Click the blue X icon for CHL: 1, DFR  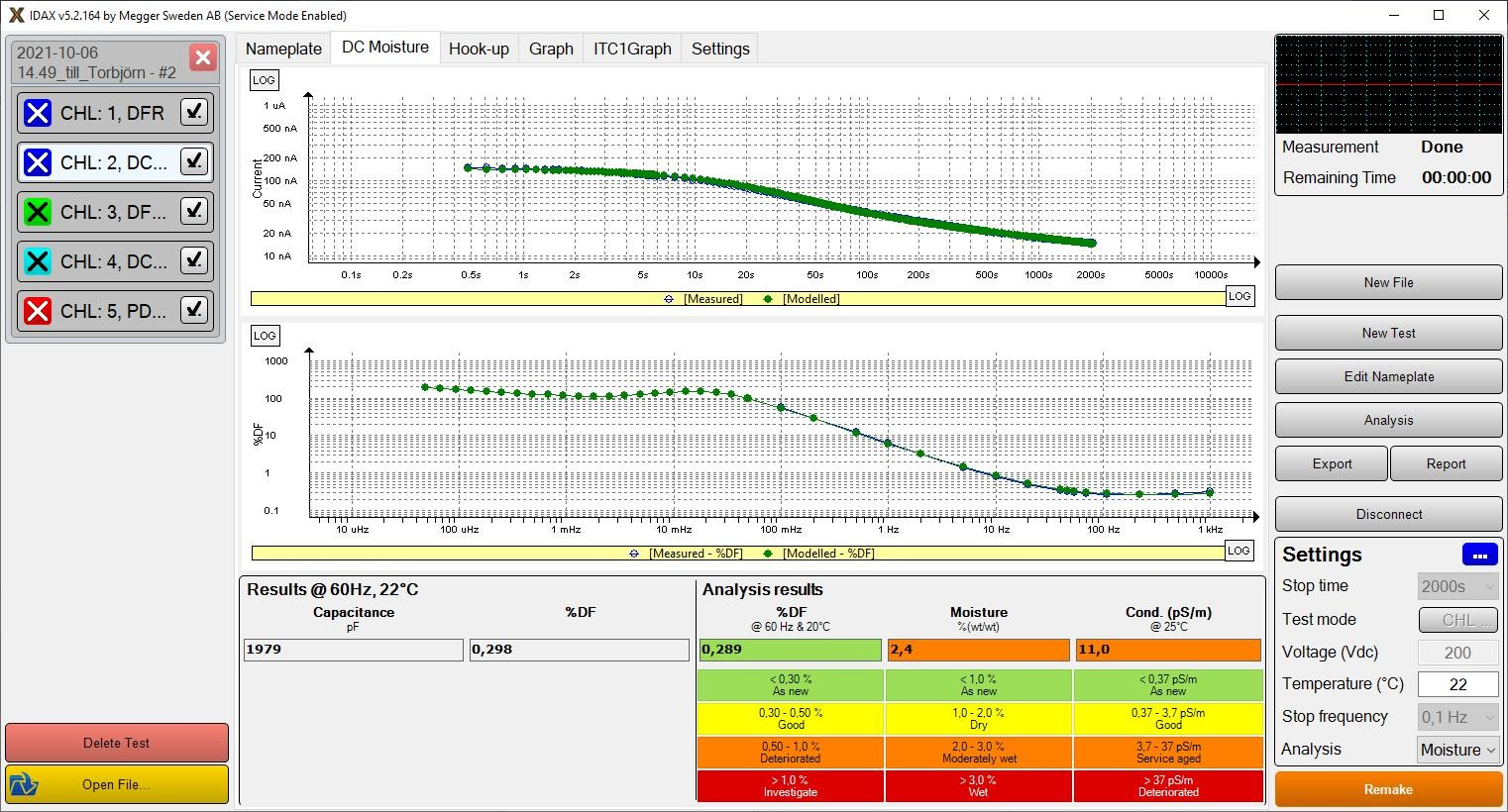click(x=38, y=113)
